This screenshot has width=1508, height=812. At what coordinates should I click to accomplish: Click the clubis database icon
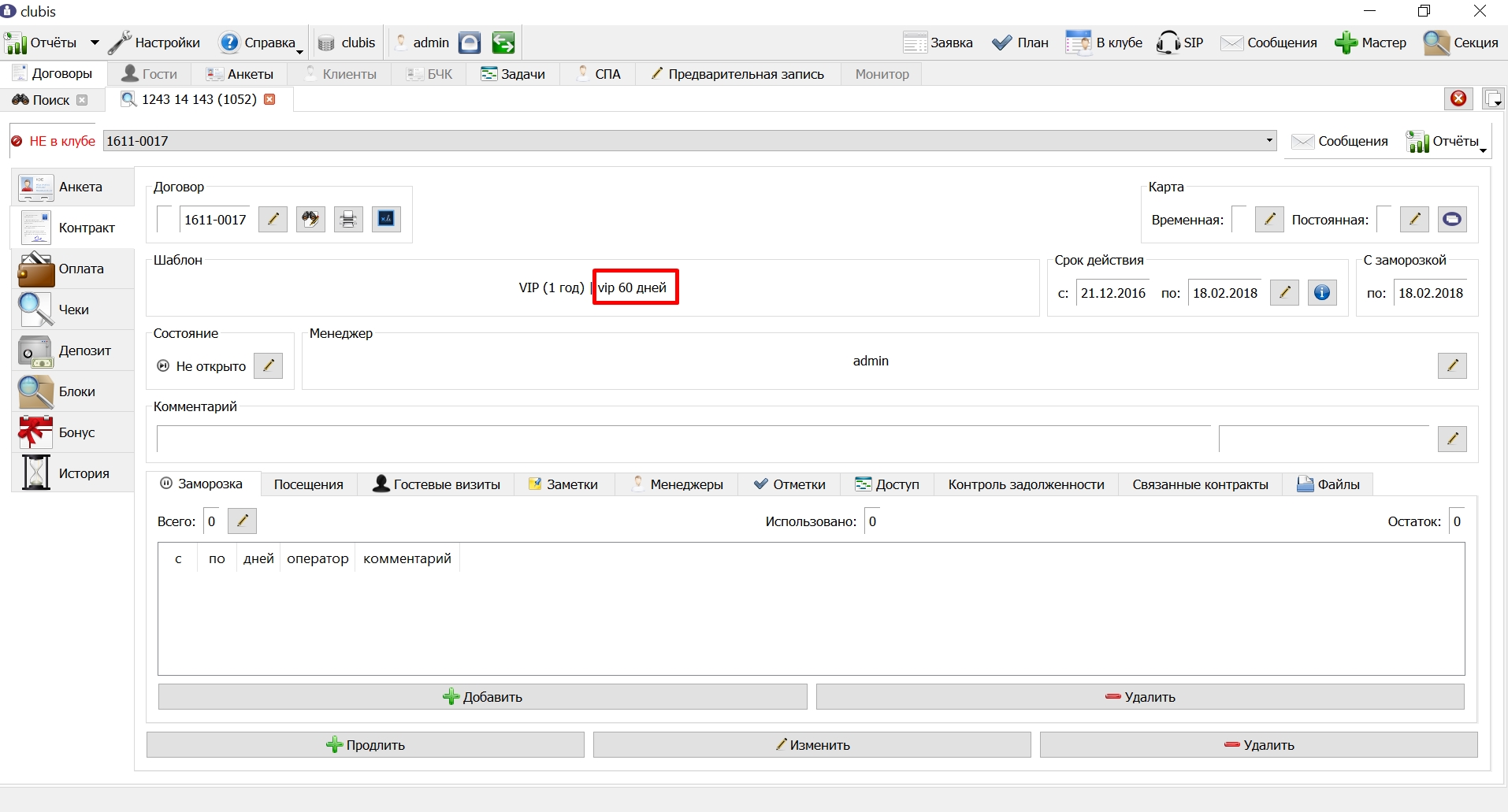coord(326,43)
